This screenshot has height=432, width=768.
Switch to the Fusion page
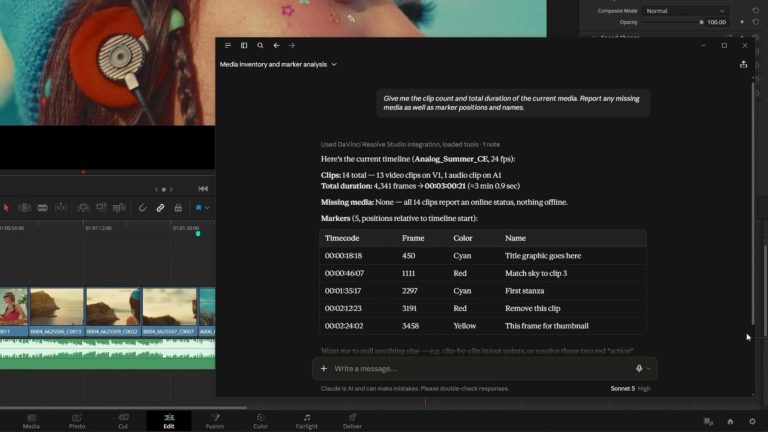pos(215,421)
